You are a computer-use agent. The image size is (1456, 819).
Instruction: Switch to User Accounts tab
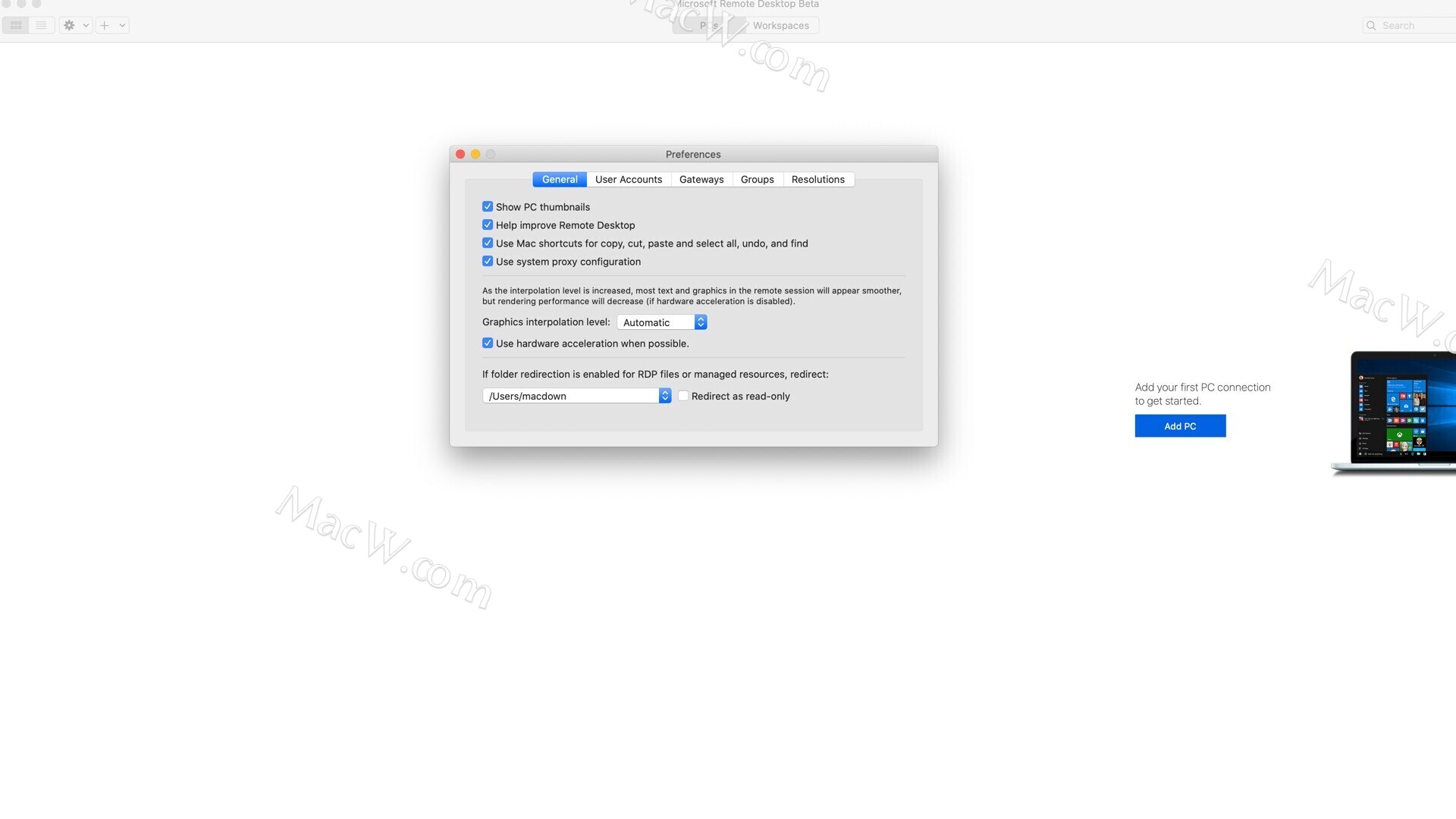pos(628,179)
